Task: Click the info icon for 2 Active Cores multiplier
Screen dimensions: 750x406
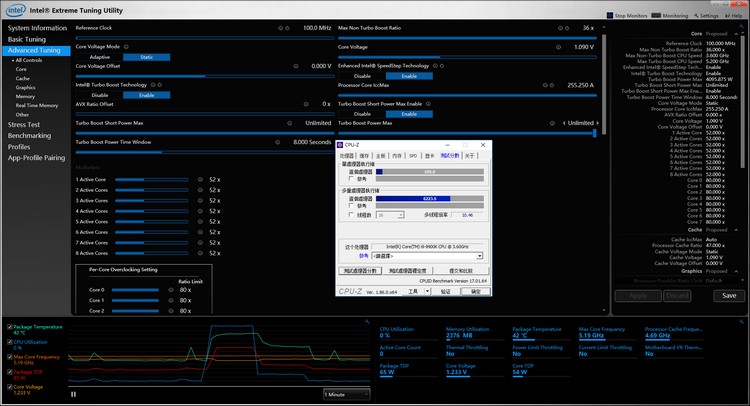Action: (200, 190)
